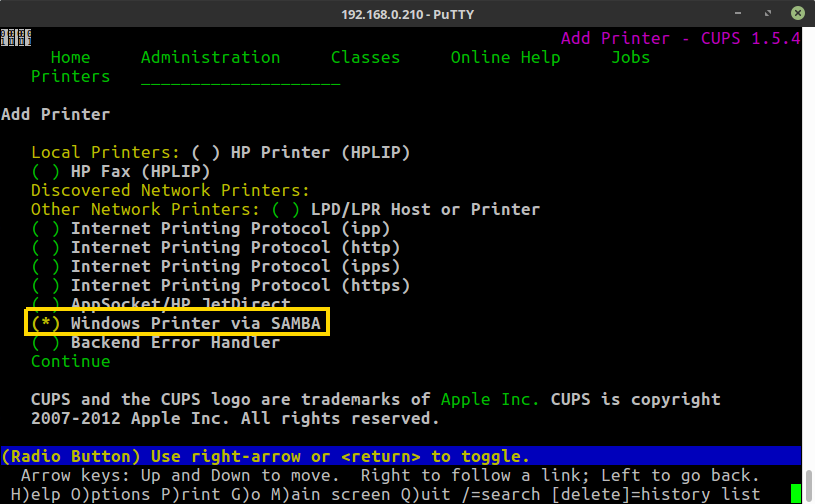
Task: Click the CUPS logo image placeholder
Action: tap(15, 38)
